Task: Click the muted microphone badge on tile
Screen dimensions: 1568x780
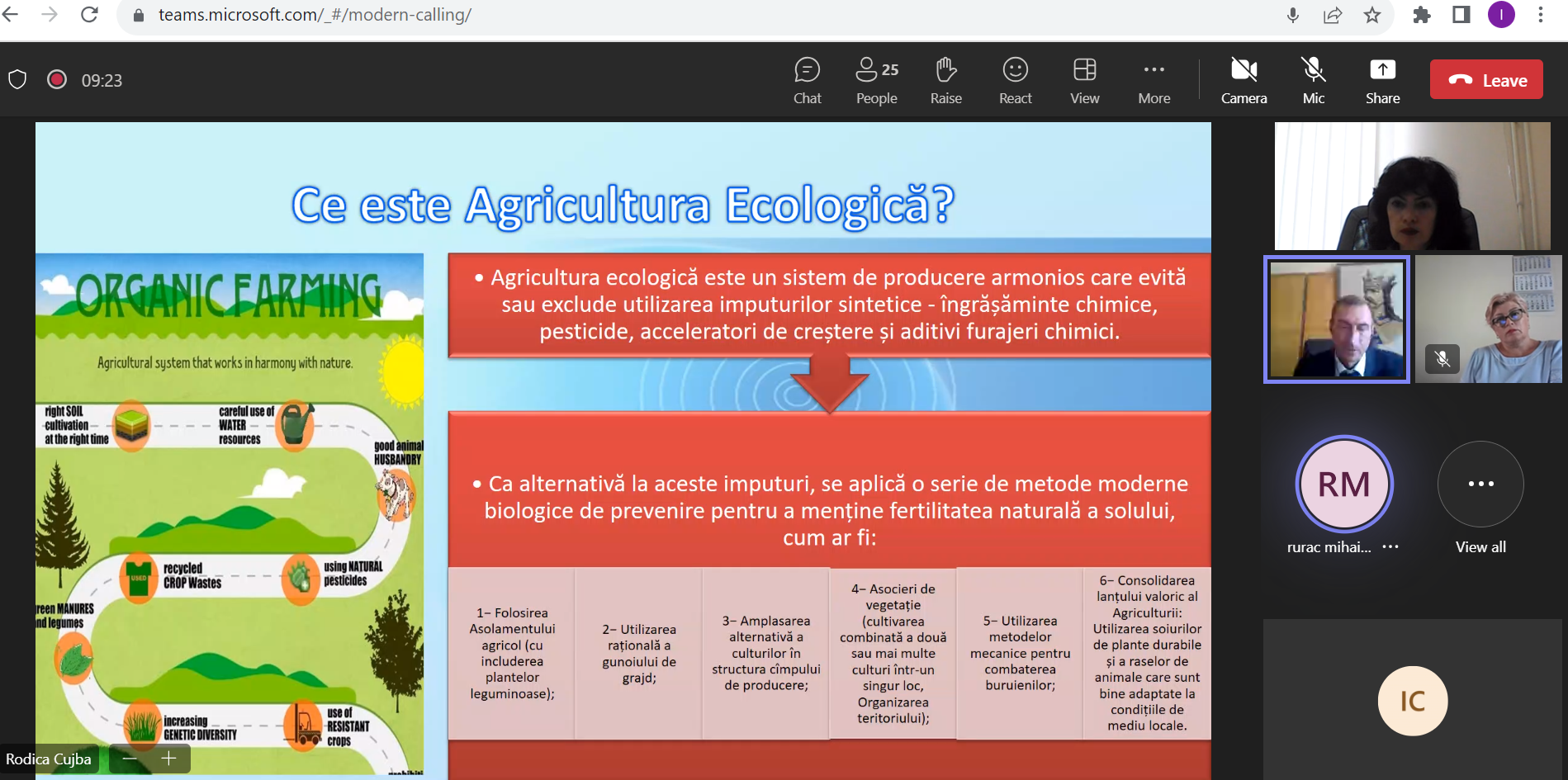Action: click(x=1442, y=359)
